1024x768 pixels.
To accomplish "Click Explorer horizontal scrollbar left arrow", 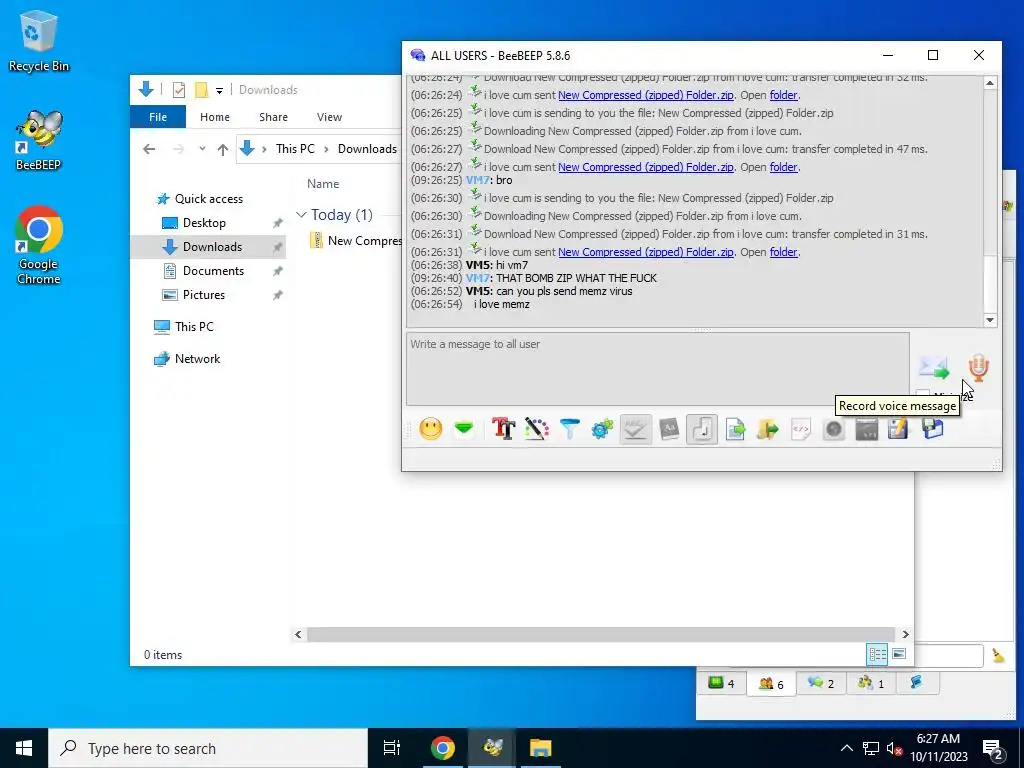I will click(x=298, y=634).
